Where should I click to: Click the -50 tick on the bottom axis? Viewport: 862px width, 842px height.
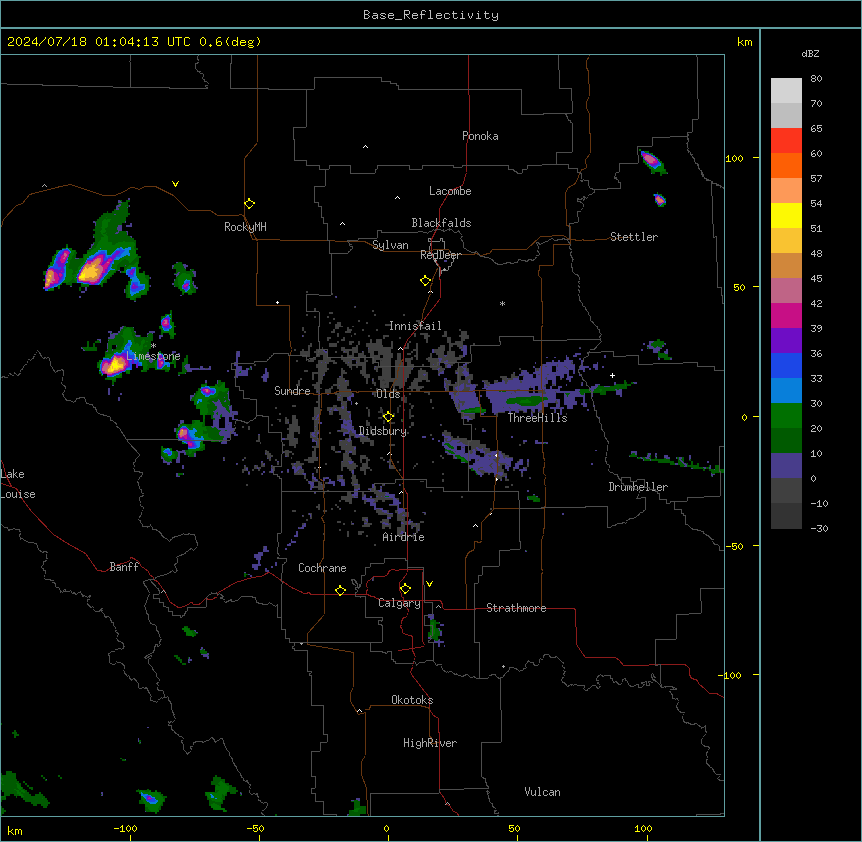coord(255,828)
